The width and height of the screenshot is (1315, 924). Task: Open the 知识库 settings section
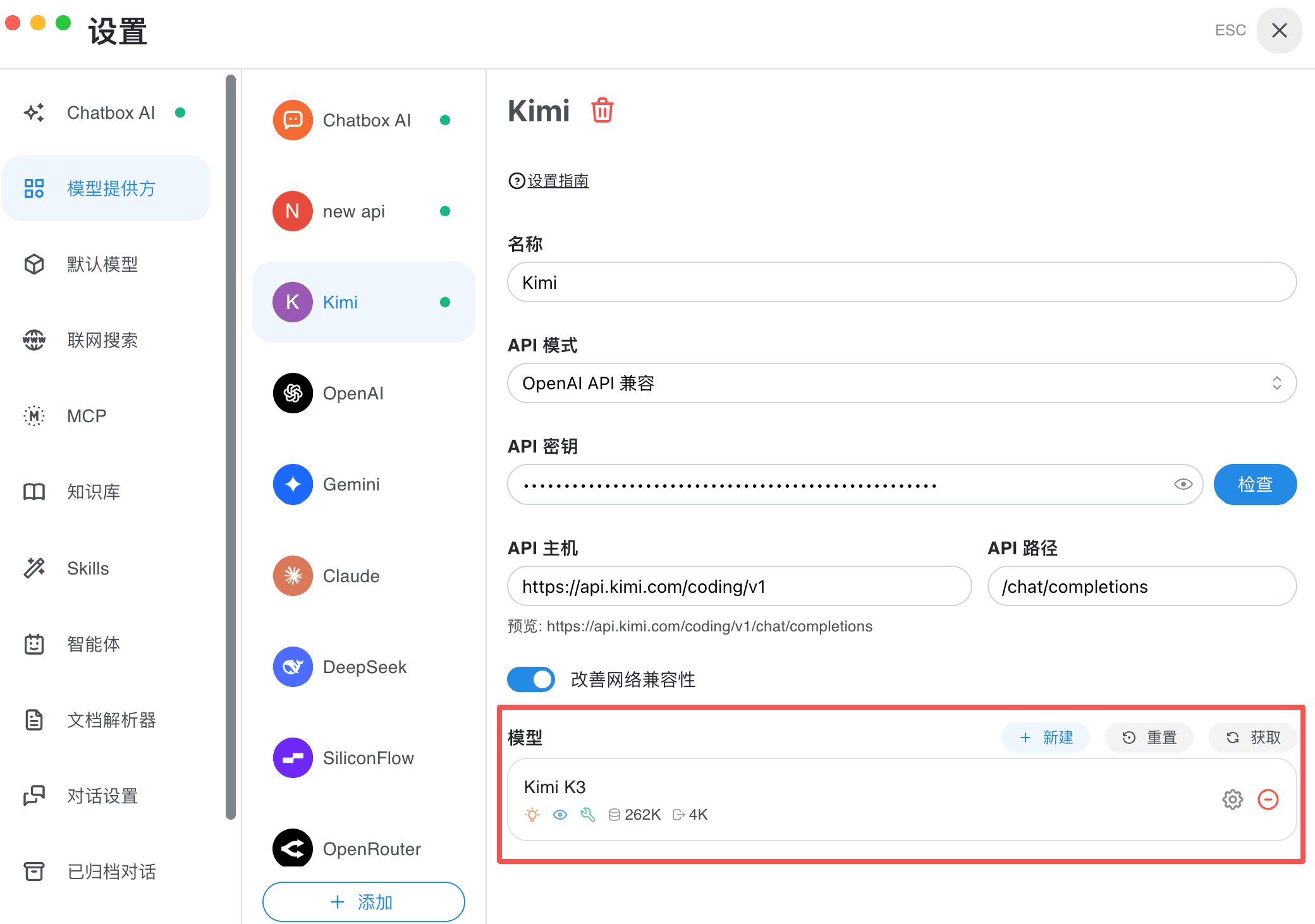click(x=106, y=492)
